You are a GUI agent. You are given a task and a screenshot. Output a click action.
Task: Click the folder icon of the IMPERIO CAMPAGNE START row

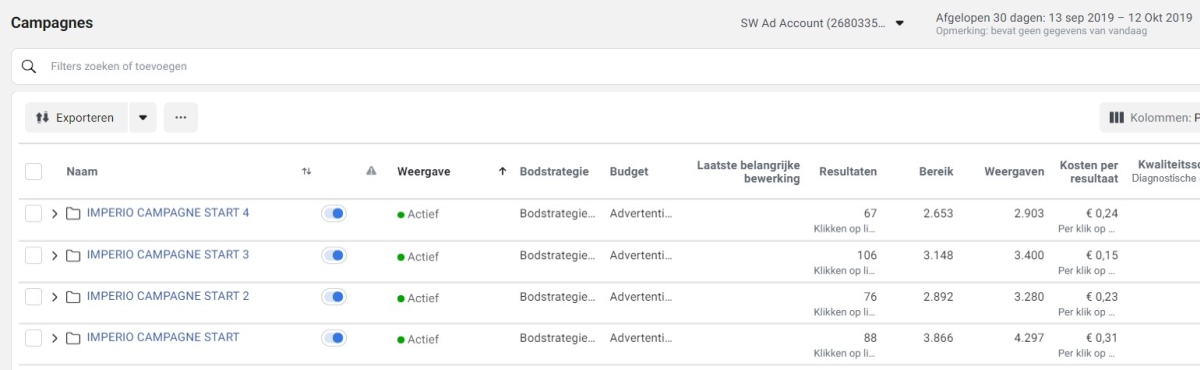(x=73, y=338)
